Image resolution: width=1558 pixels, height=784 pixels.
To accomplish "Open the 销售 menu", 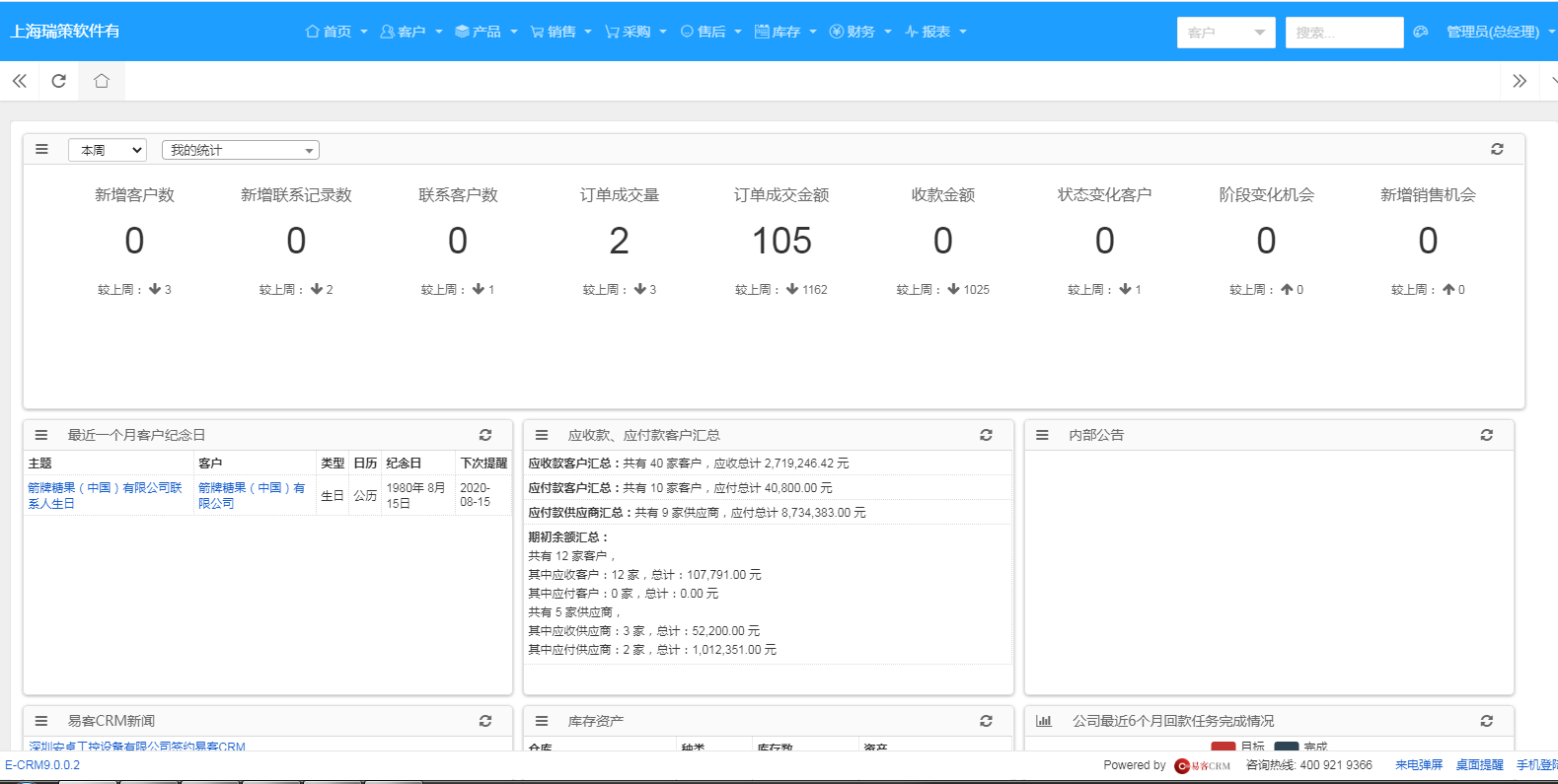I will tap(560, 32).
